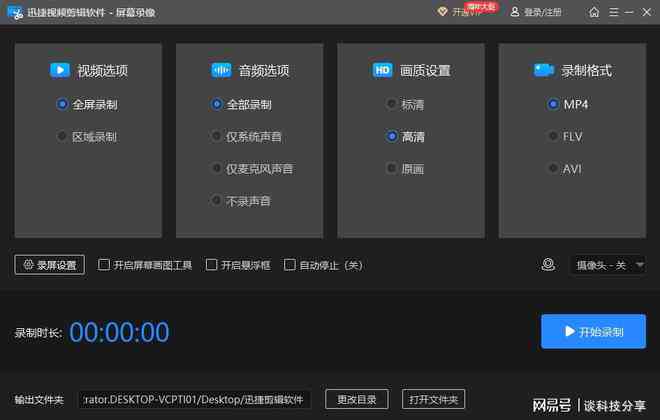Screen dimensions: 660x420
Task: Open the 摄像头-关 dropdown
Action: point(609,265)
